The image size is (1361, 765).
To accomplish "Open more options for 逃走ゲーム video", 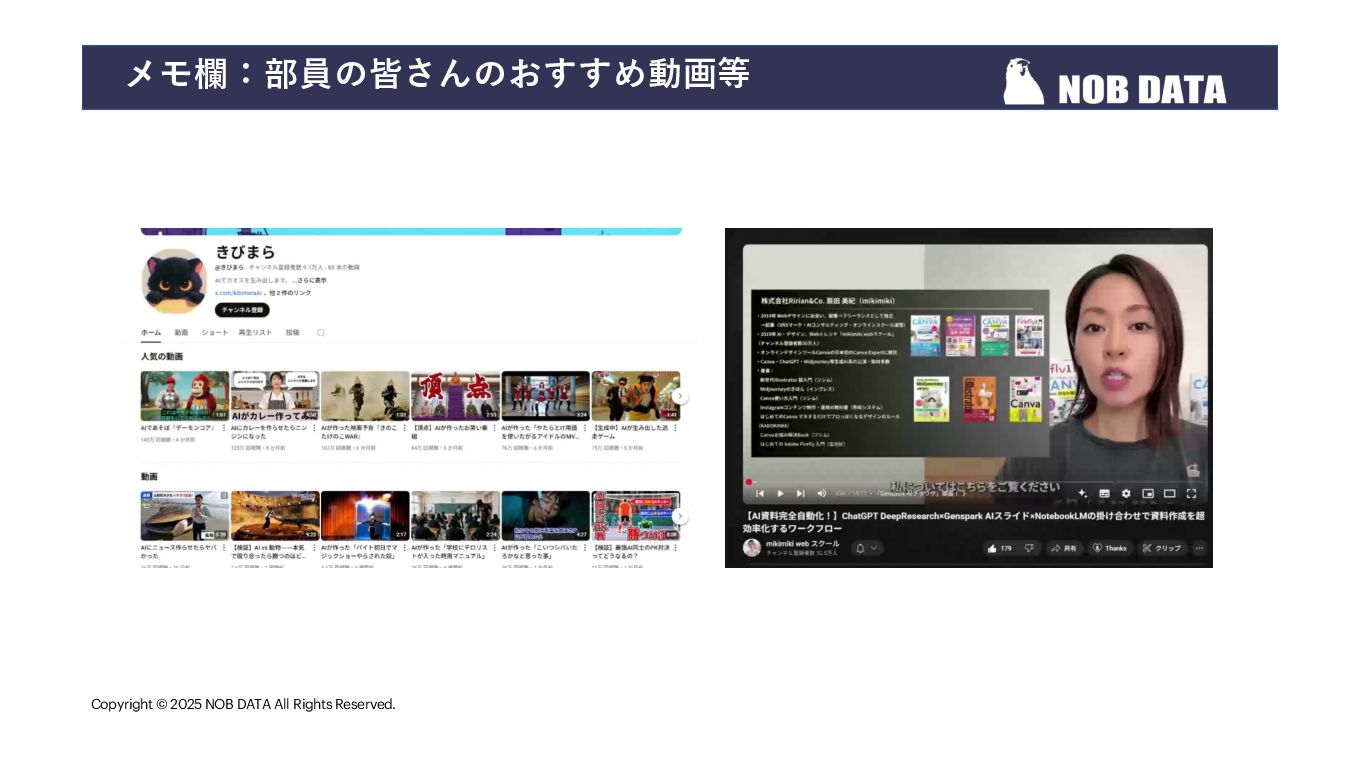I will [x=675, y=428].
